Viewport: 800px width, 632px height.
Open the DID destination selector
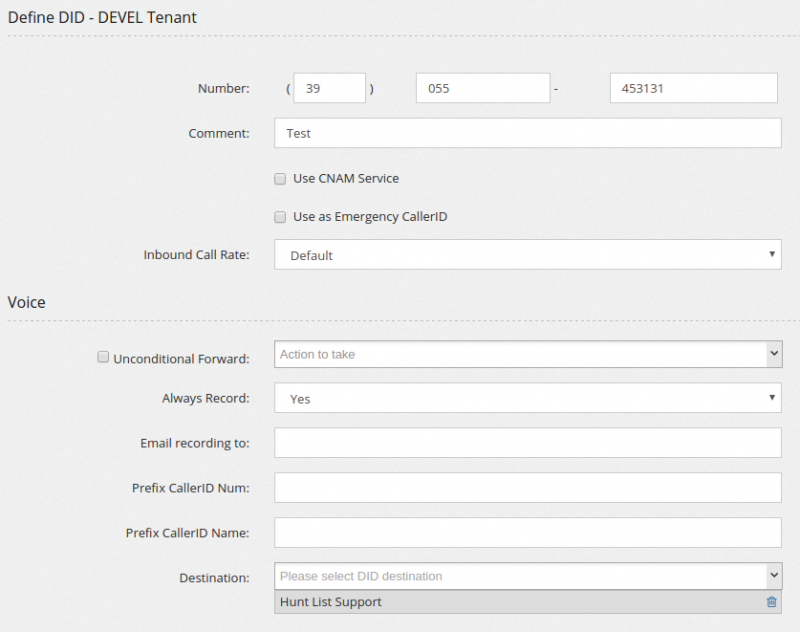tap(527, 576)
